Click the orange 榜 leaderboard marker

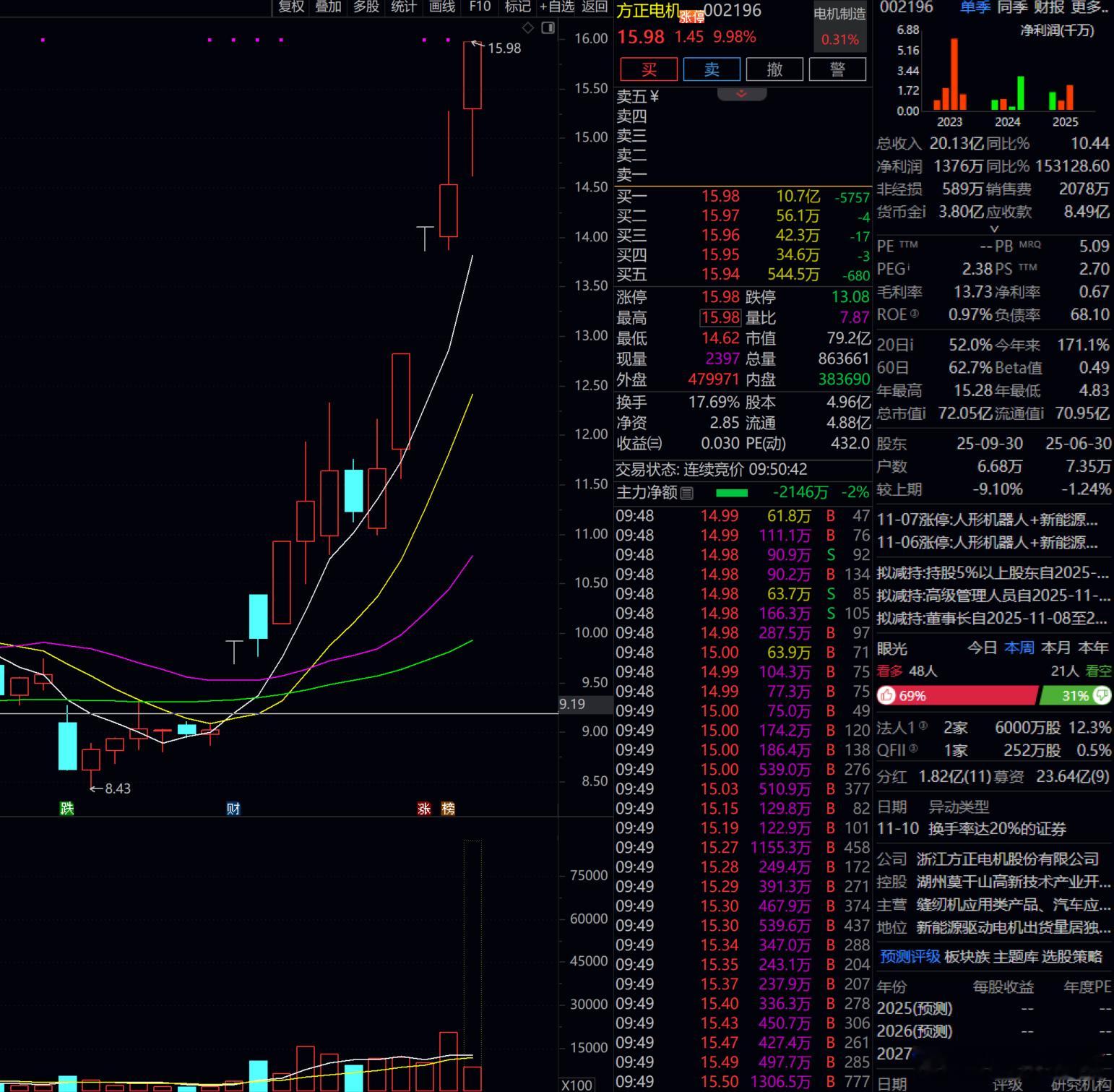point(448,808)
